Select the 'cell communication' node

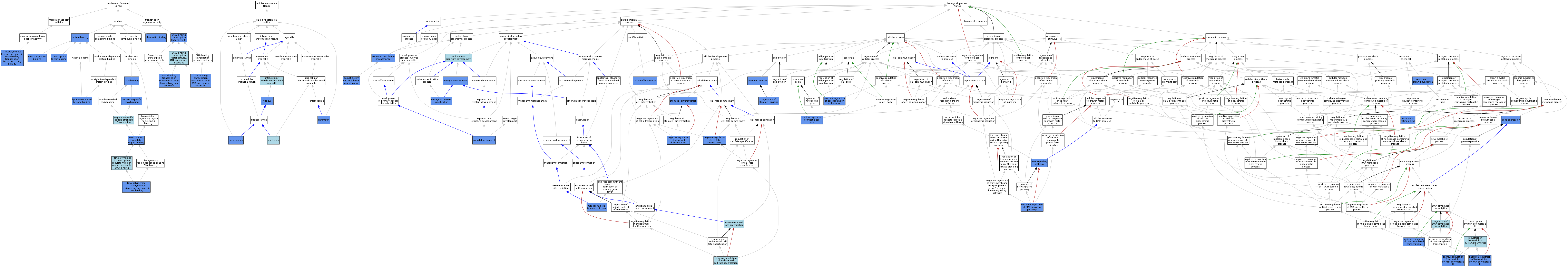pyautogui.click(x=904, y=58)
